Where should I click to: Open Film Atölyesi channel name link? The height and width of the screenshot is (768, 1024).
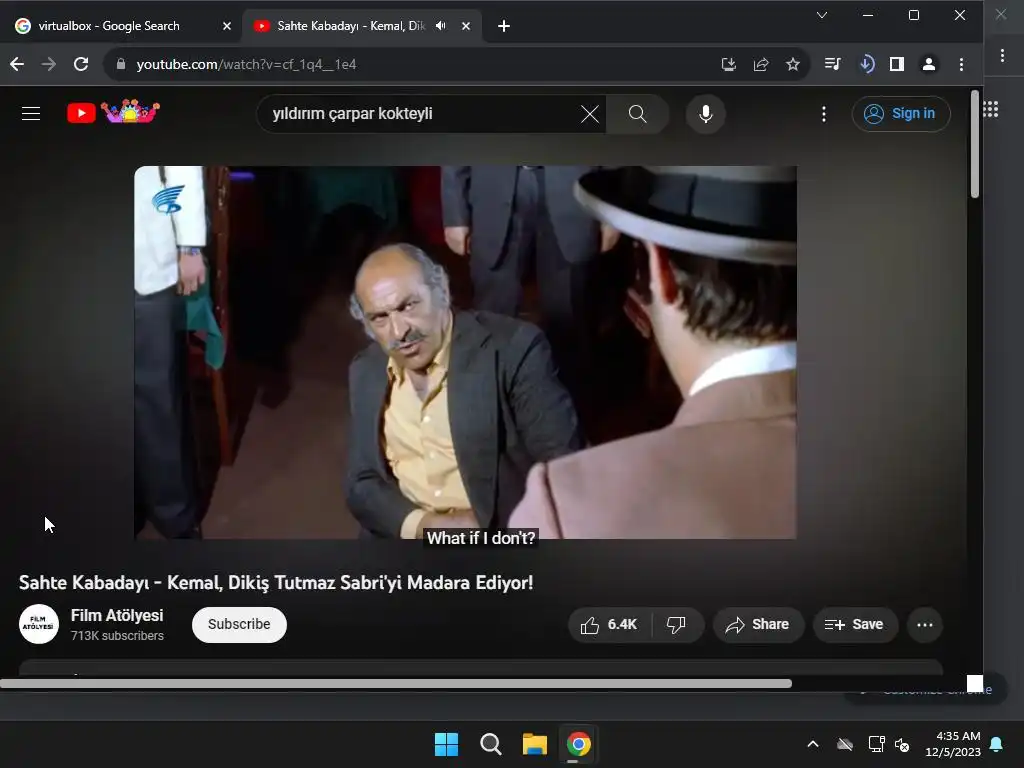pos(117,615)
